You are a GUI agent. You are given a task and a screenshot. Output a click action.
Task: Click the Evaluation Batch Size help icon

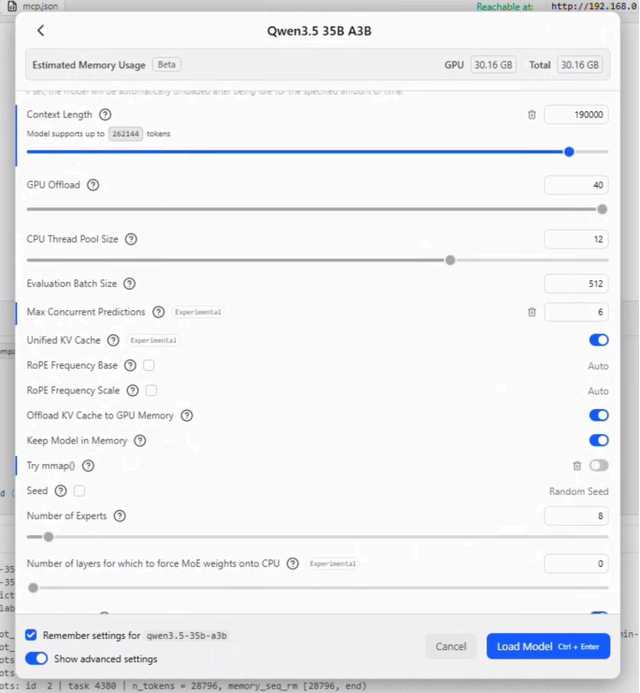(129, 284)
